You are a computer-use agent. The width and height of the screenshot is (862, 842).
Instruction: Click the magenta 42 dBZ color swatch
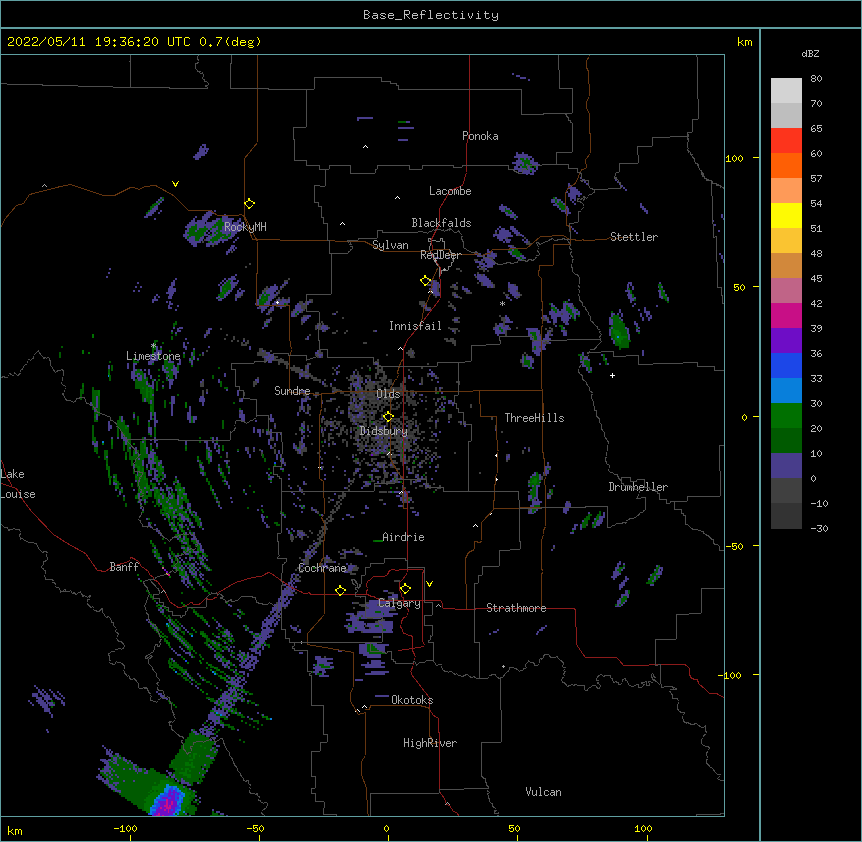click(x=786, y=315)
